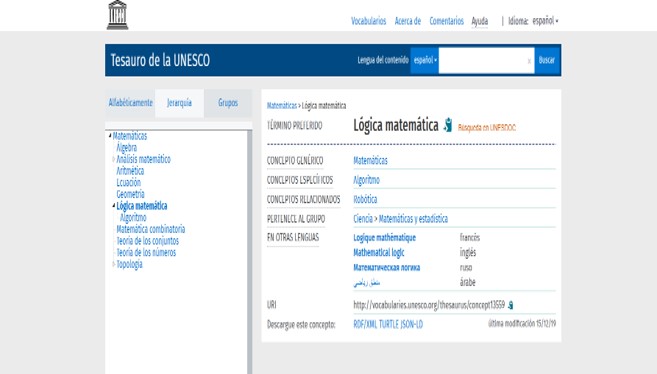The height and width of the screenshot is (374, 657).
Task: Expand the Análisis matemático tree node
Action: (x=114, y=159)
